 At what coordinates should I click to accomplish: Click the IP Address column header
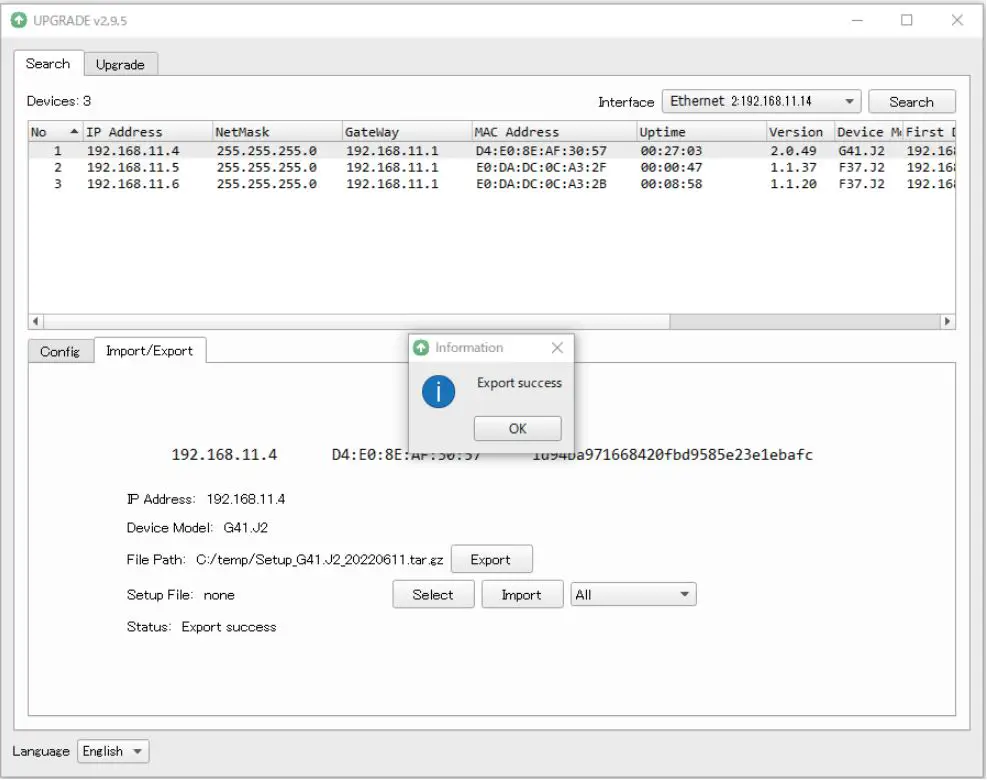pyautogui.click(x=148, y=132)
